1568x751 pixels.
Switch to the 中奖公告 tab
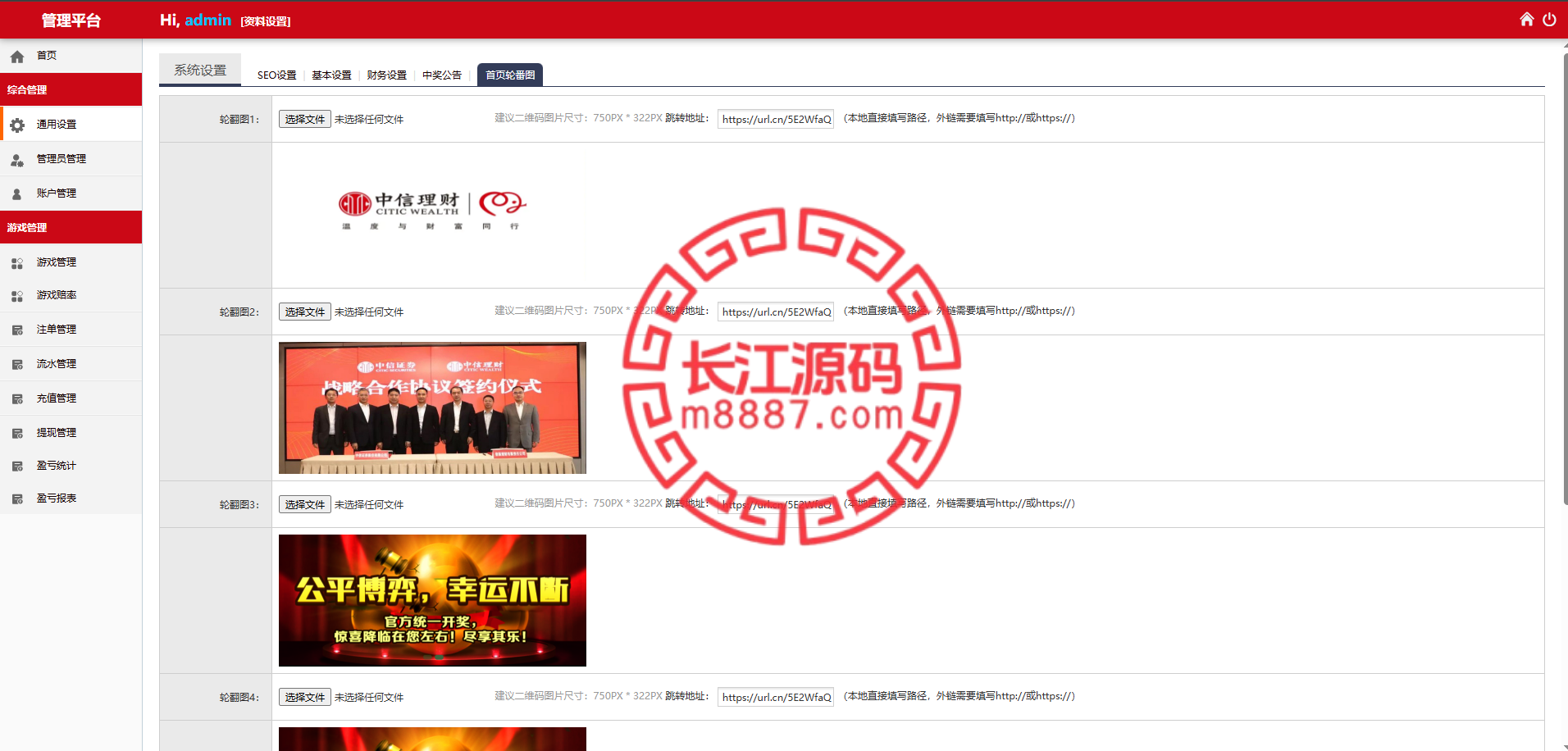(x=441, y=75)
